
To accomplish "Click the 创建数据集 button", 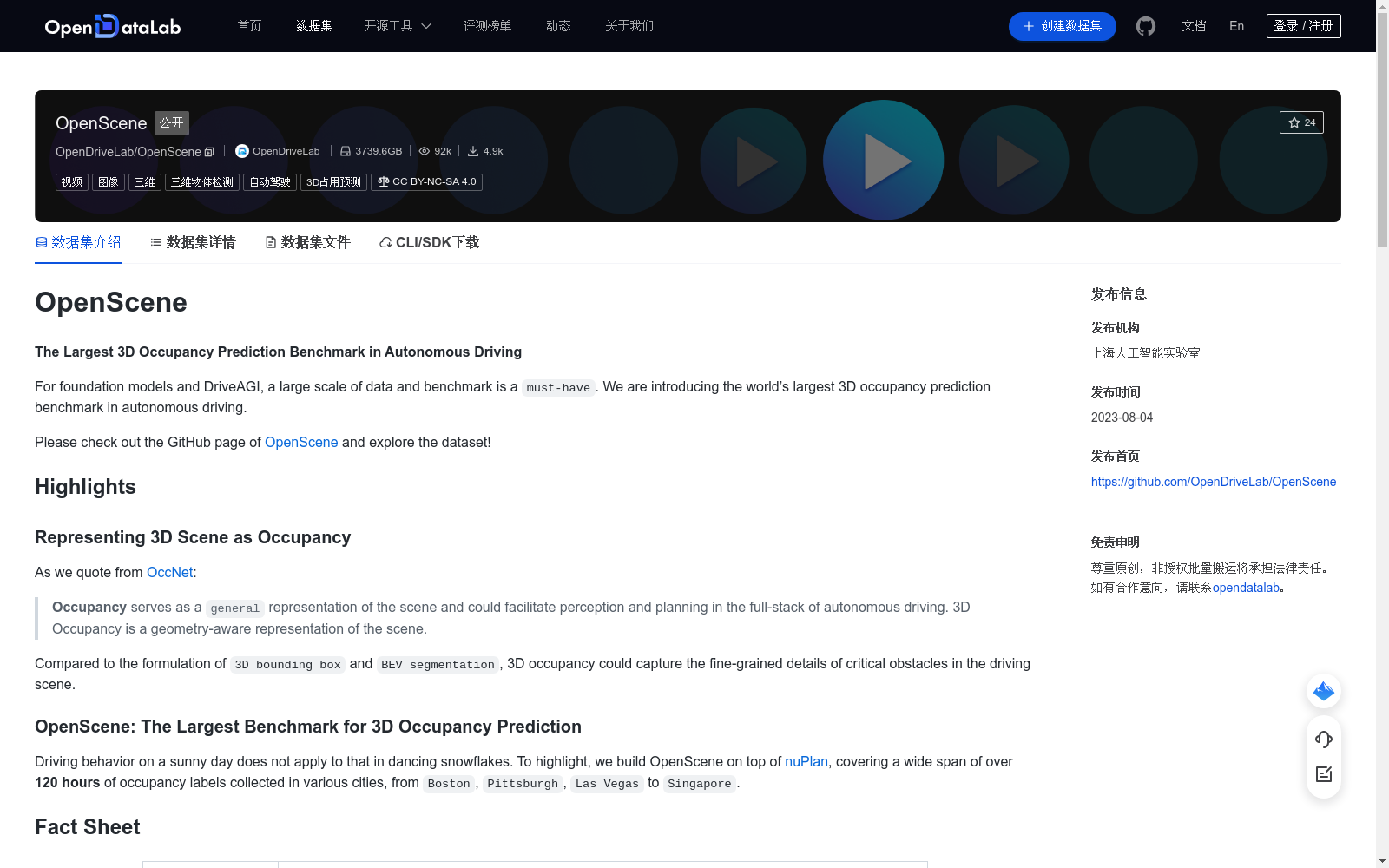I will coord(1062,26).
